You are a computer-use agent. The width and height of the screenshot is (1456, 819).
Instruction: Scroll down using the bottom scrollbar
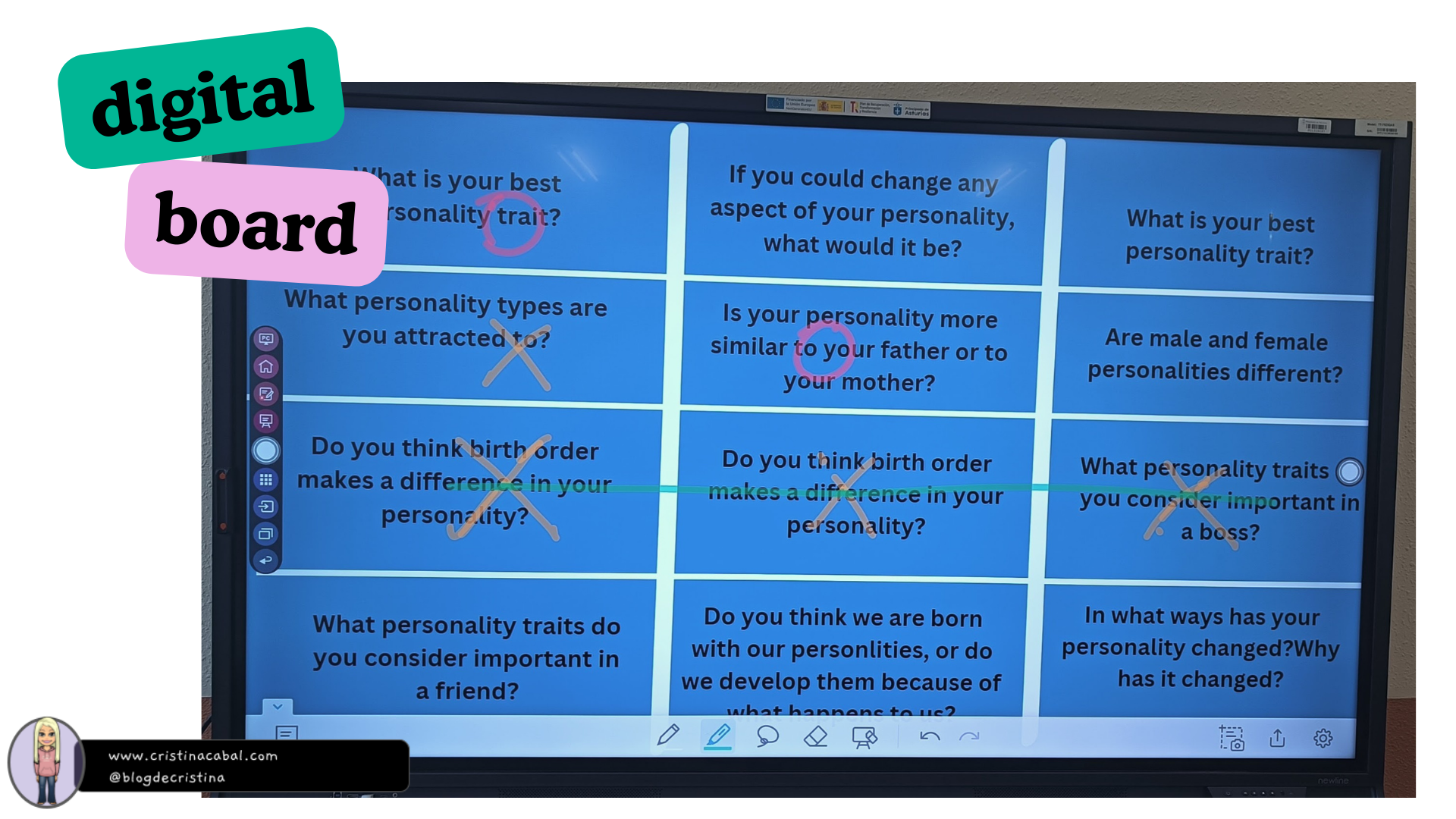pos(278,704)
